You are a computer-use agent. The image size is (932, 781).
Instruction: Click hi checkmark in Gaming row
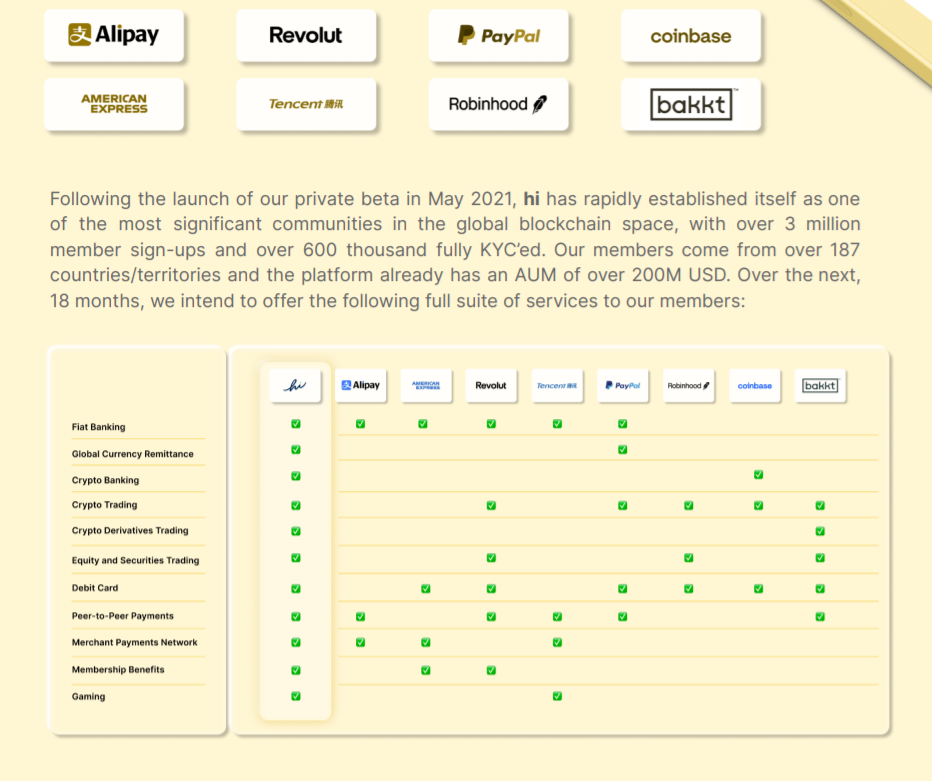(296, 696)
